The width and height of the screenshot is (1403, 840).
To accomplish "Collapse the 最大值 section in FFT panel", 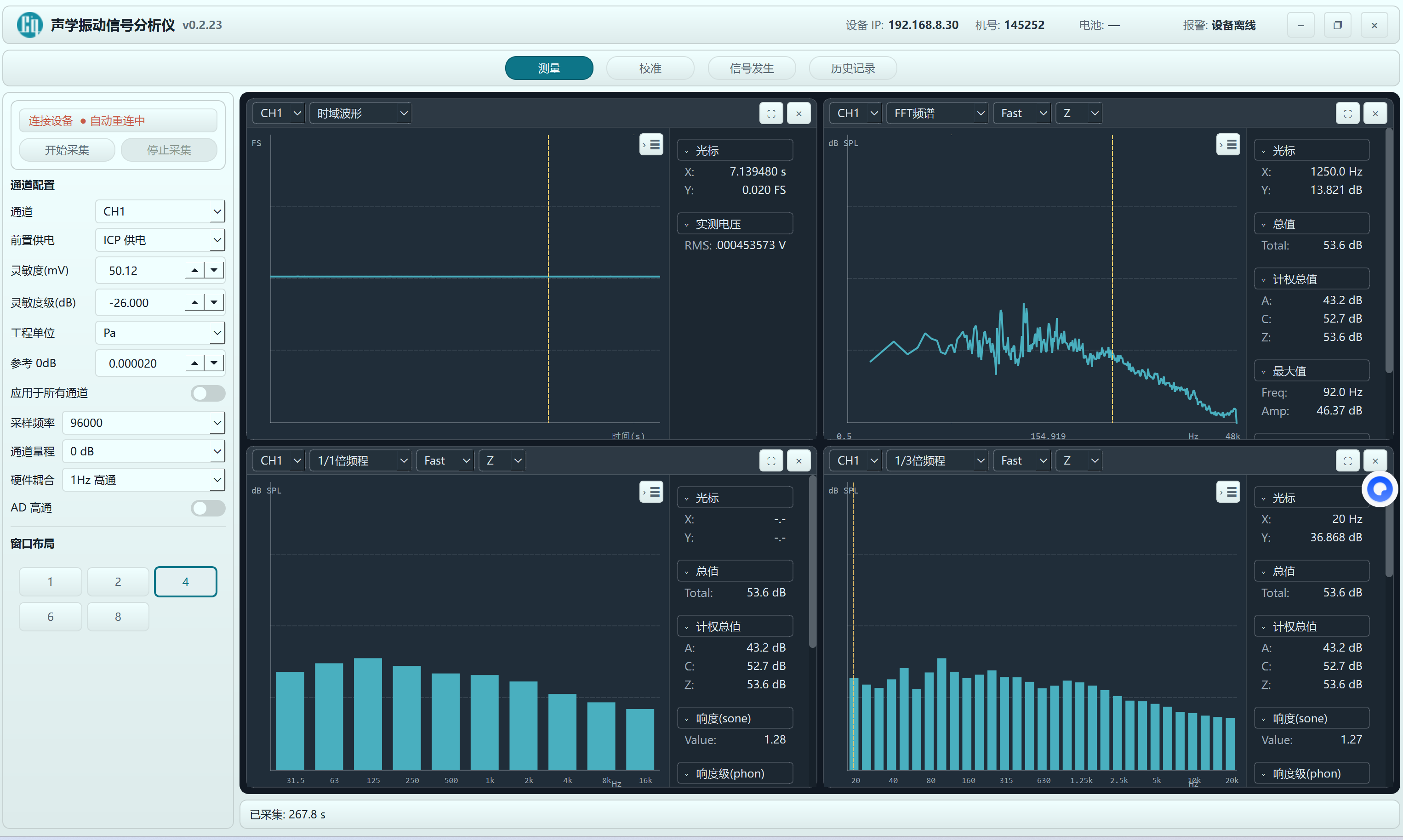I will click(x=1311, y=371).
